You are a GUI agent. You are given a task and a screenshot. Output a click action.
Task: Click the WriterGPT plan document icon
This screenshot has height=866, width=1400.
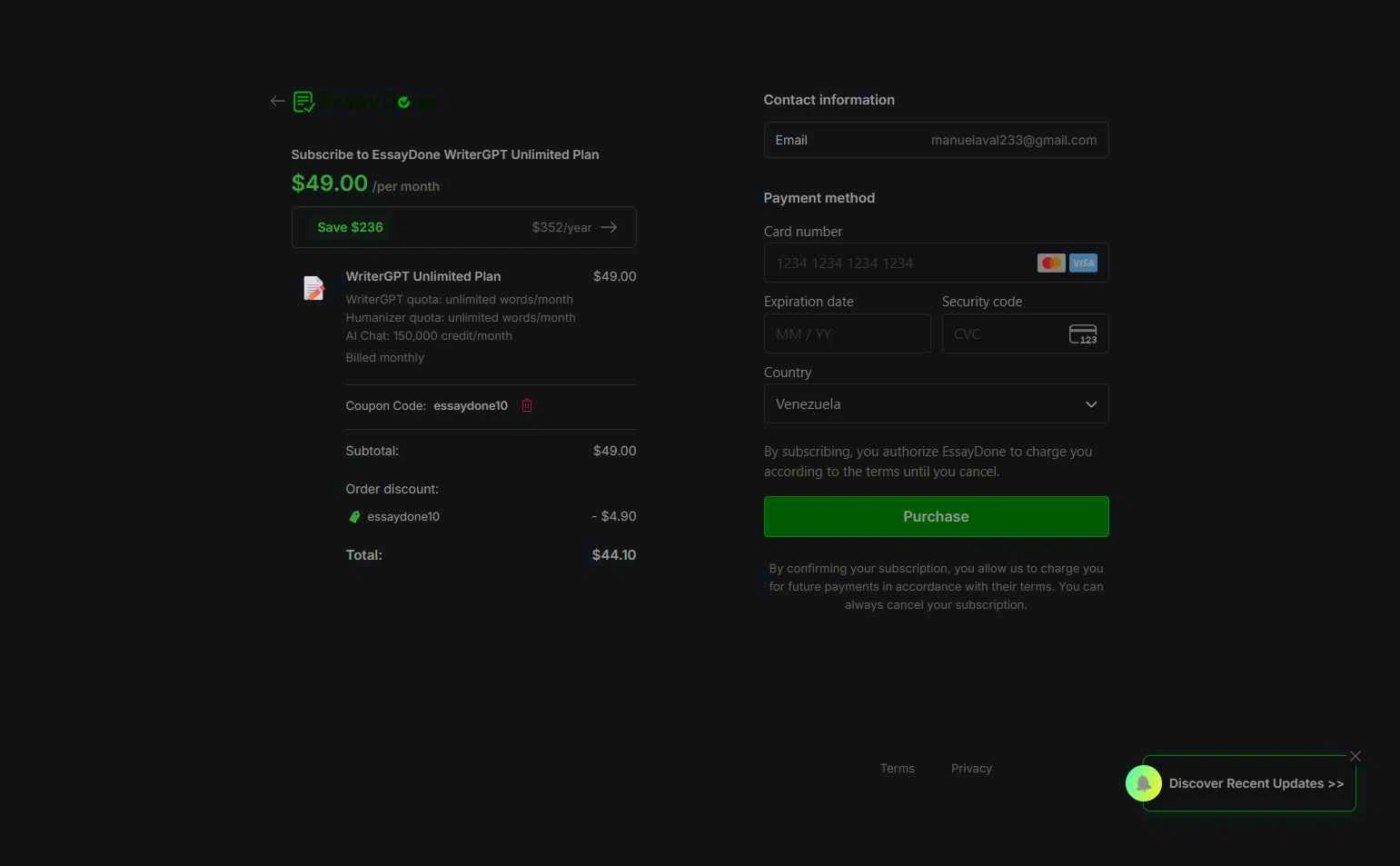click(x=313, y=288)
